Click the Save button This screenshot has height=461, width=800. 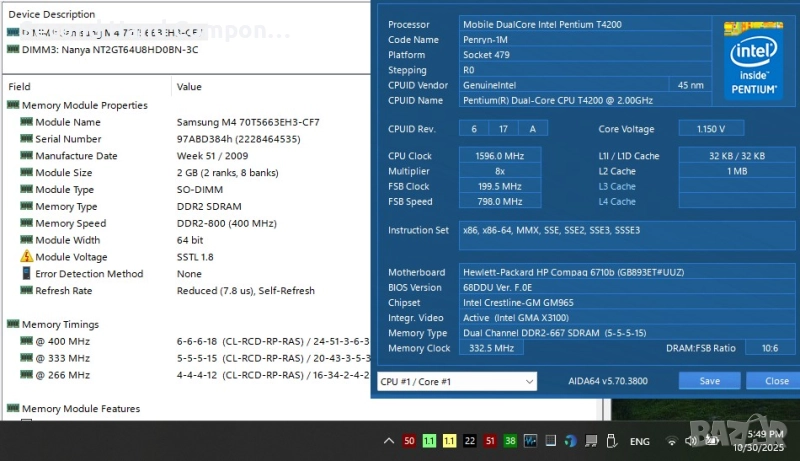click(709, 381)
